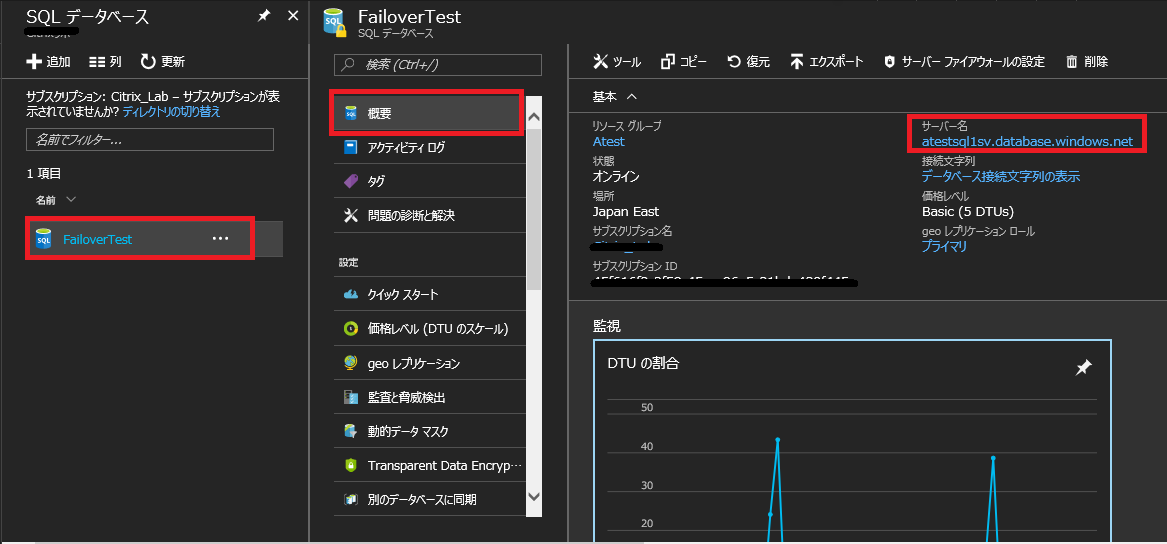Click the 動的データ マスク icon
This screenshot has width=1167, height=544.
[351, 432]
